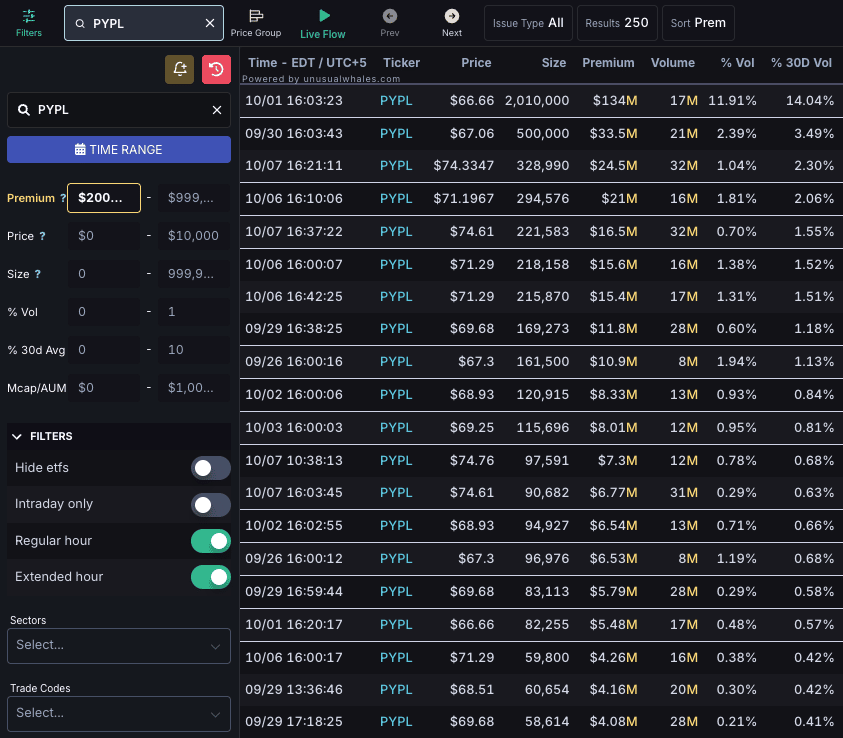Go to Prev page arrow
This screenshot has height=738, width=843.
(390, 17)
